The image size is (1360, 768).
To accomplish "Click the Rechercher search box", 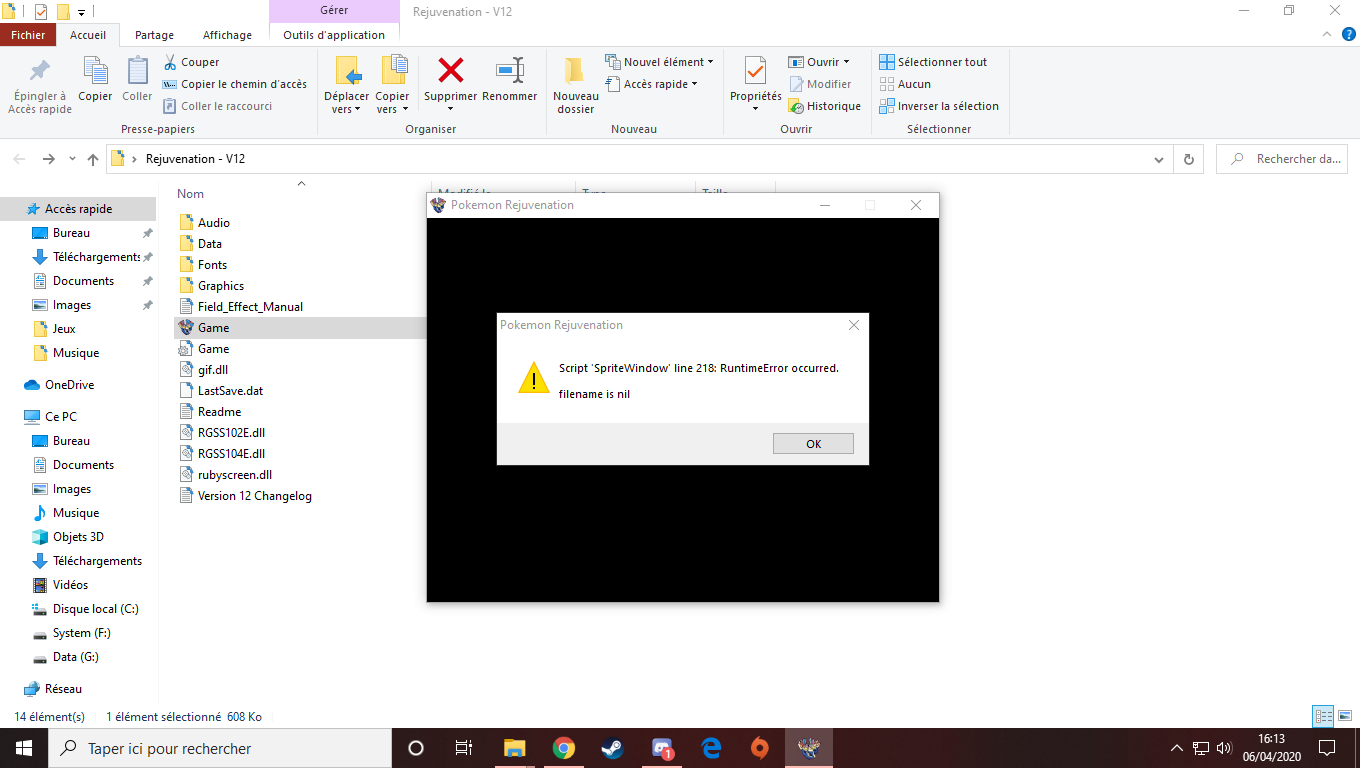I will tap(1282, 159).
